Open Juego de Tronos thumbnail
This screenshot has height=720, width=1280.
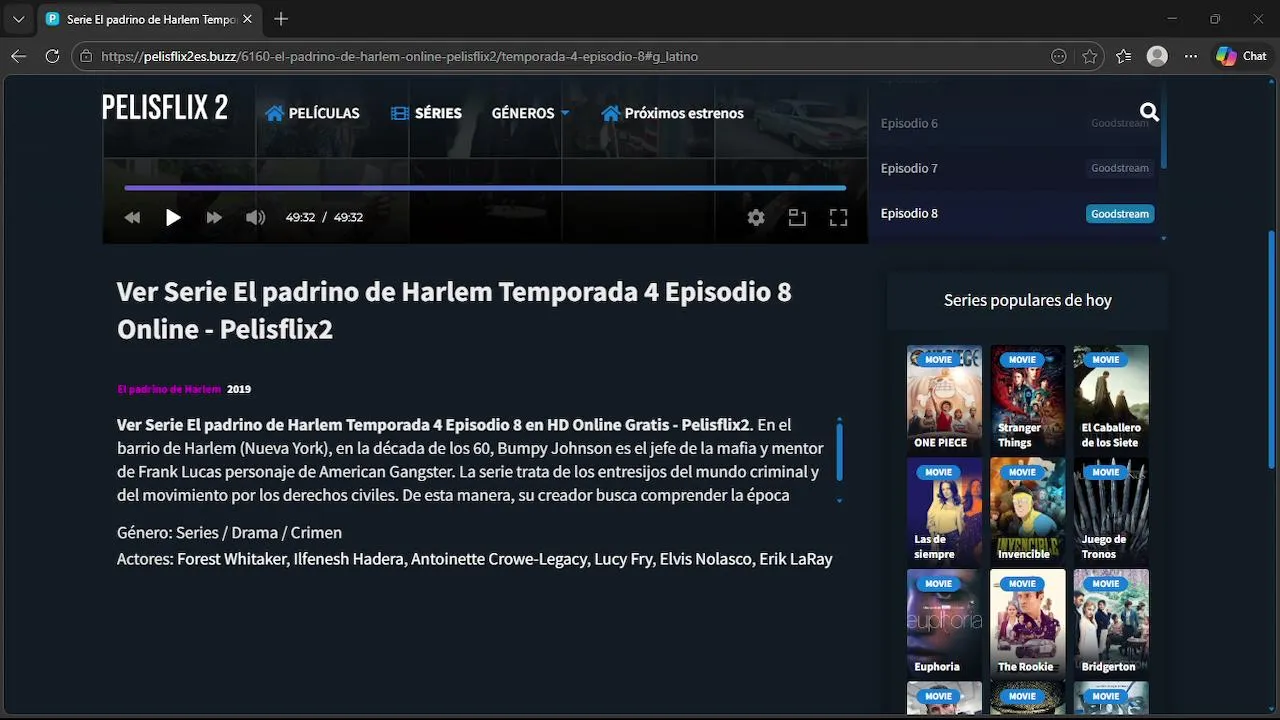click(x=1111, y=511)
